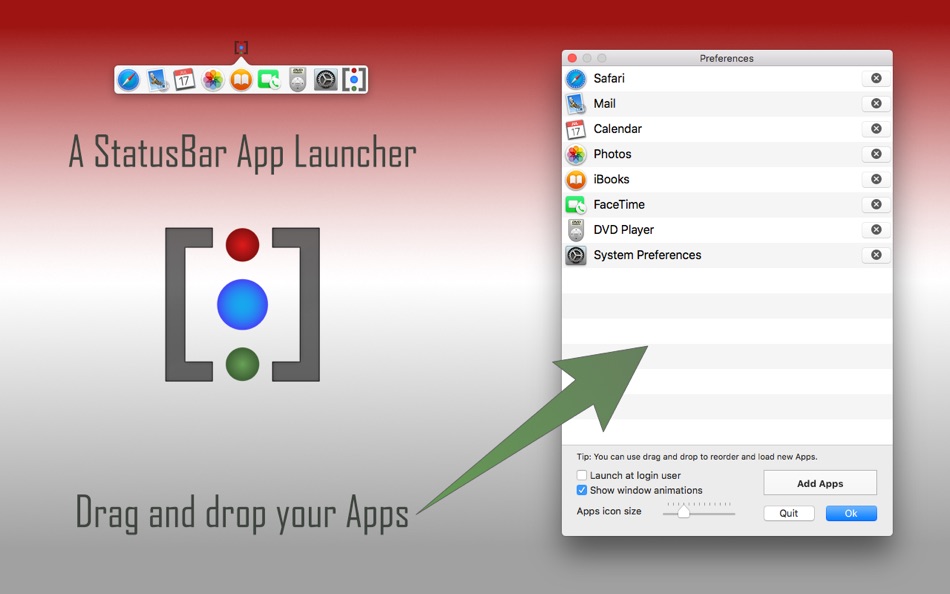Click the Quit button
Image resolution: width=950 pixels, height=594 pixels.
(789, 513)
